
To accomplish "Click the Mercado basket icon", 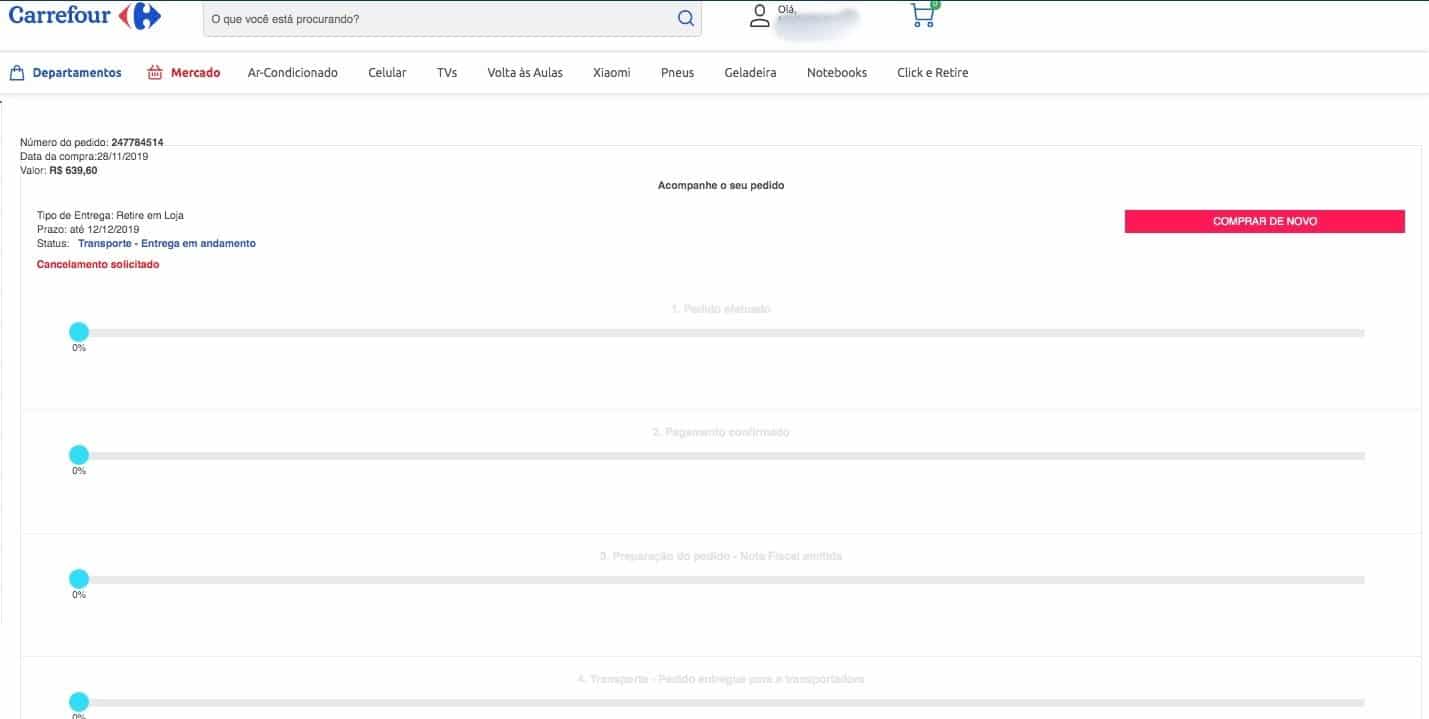I will click(155, 72).
